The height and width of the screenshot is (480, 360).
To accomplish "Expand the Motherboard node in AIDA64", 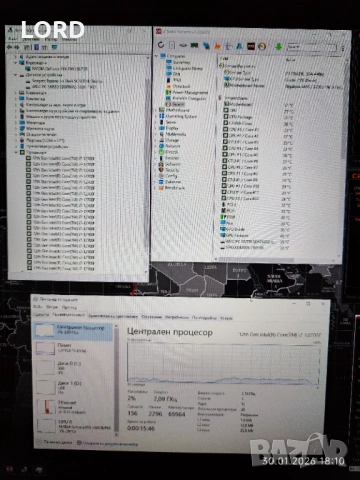I will click(156, 110).
